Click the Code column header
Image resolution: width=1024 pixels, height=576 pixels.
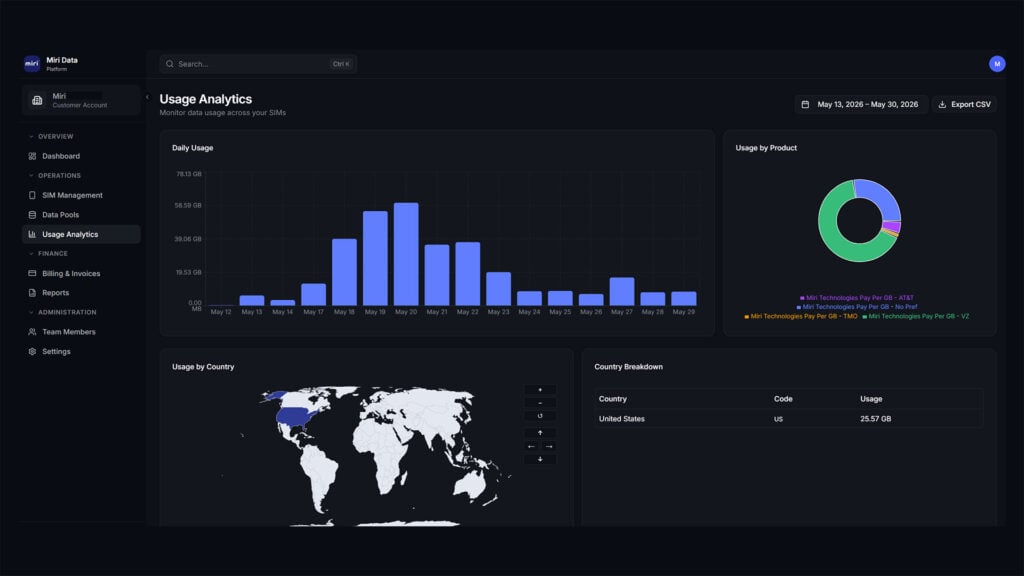click(x=783, y=399)
